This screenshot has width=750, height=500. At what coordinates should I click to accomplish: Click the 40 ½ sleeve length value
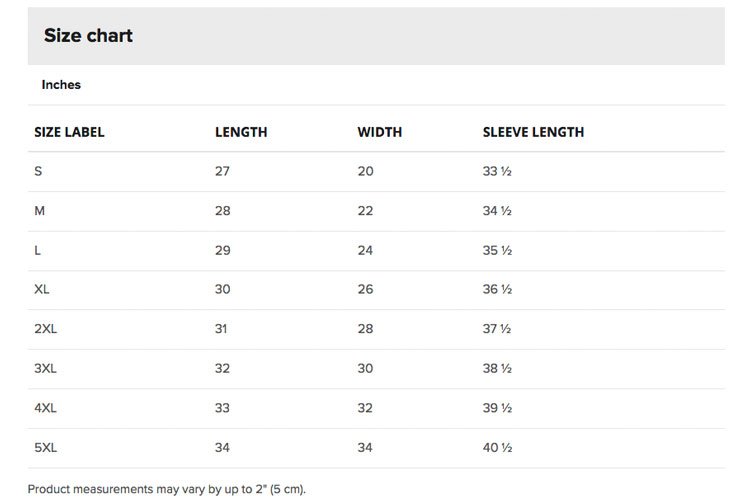497,448
